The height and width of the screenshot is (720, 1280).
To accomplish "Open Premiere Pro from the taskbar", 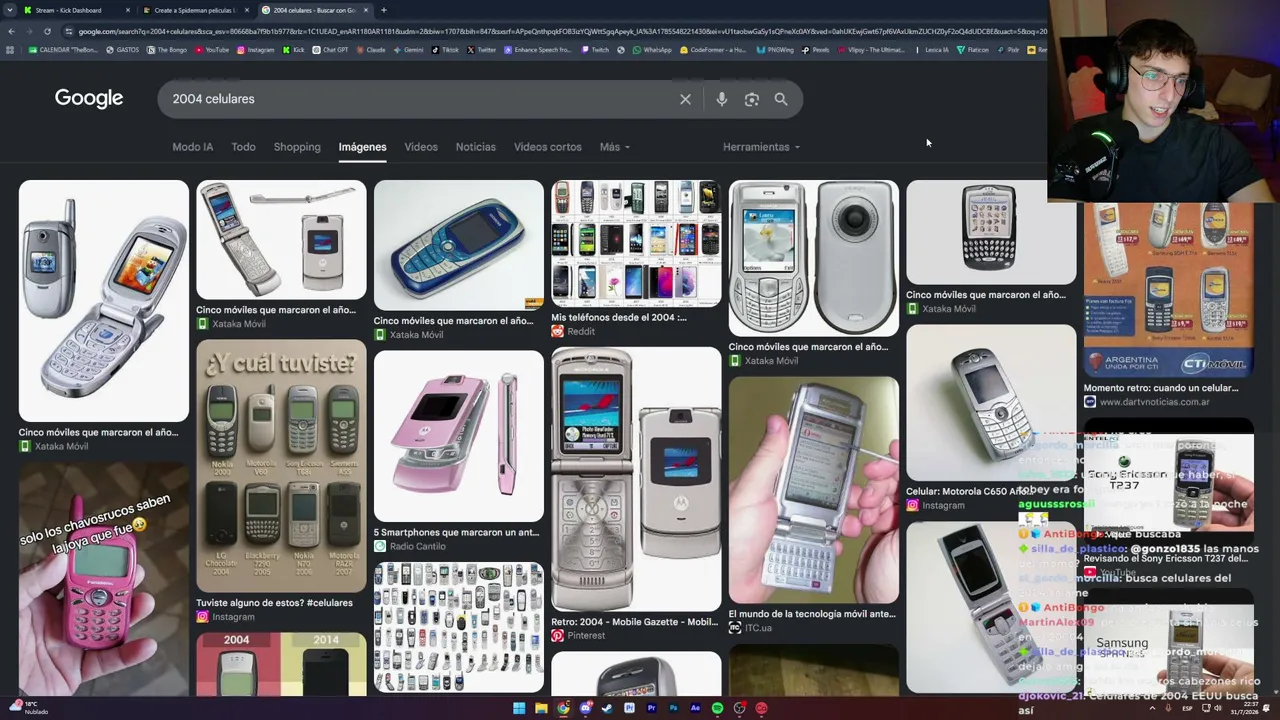I will [x=651, y=708].
